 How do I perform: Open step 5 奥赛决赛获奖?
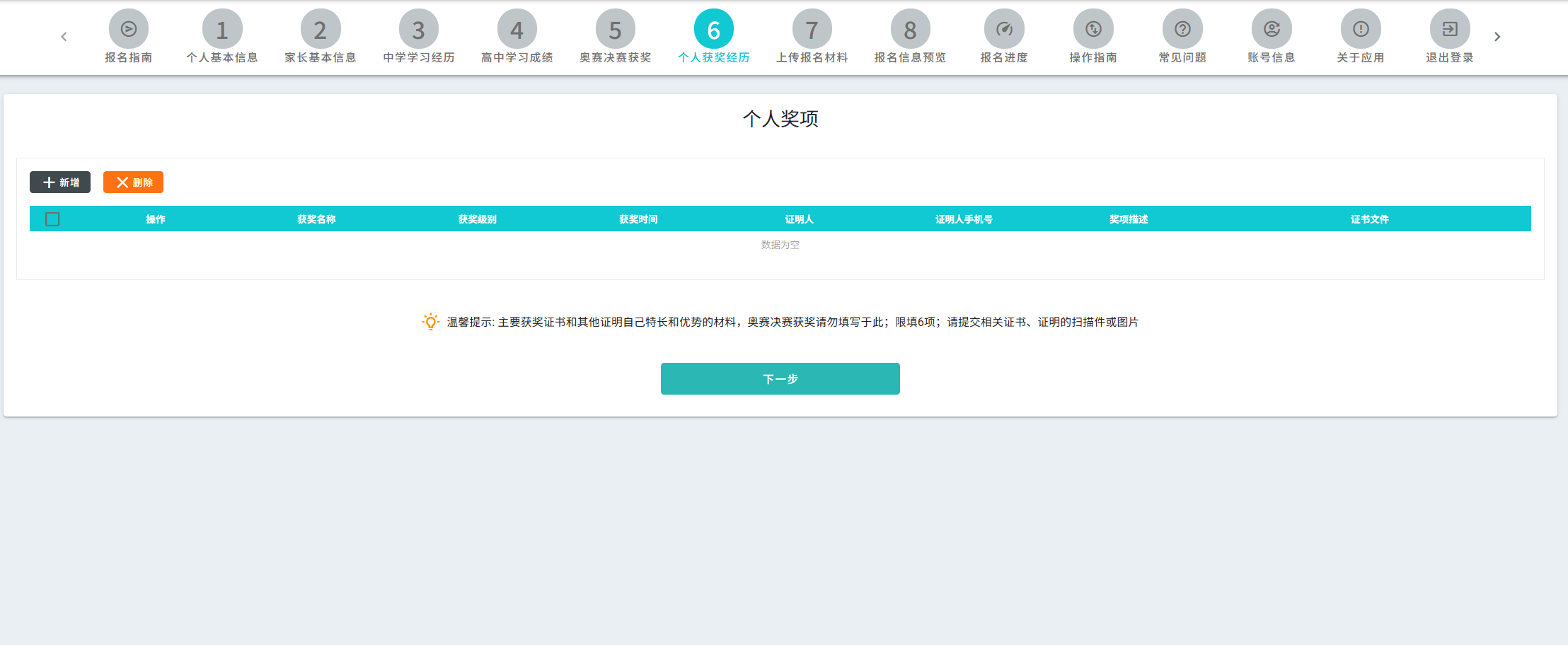[615, 29]
